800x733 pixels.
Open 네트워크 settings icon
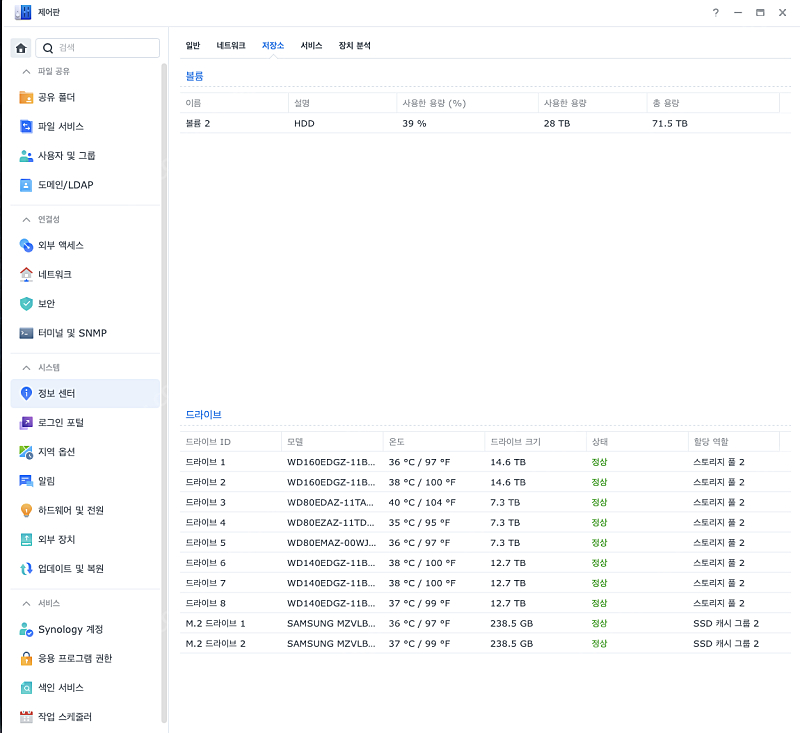tap(25, 274)
